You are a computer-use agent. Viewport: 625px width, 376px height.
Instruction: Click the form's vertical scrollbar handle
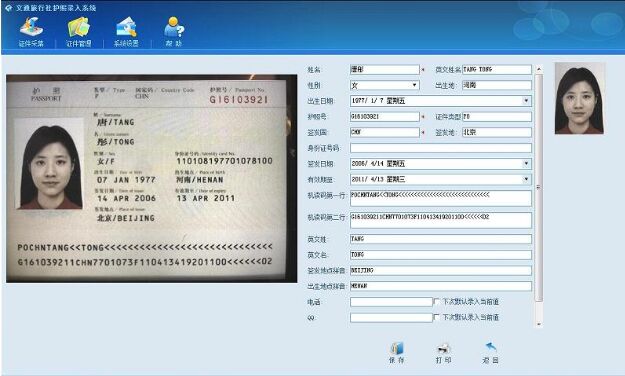(x=539, y=187)
